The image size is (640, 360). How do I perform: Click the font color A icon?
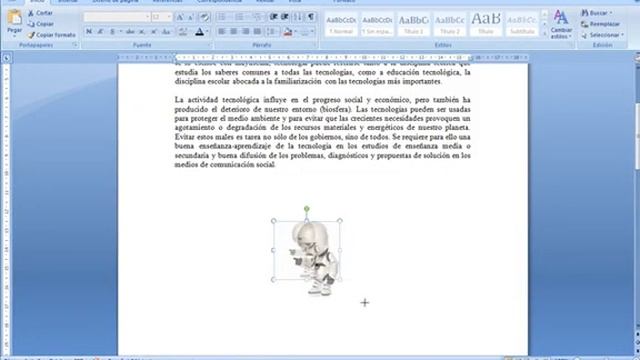pos(199,32)
